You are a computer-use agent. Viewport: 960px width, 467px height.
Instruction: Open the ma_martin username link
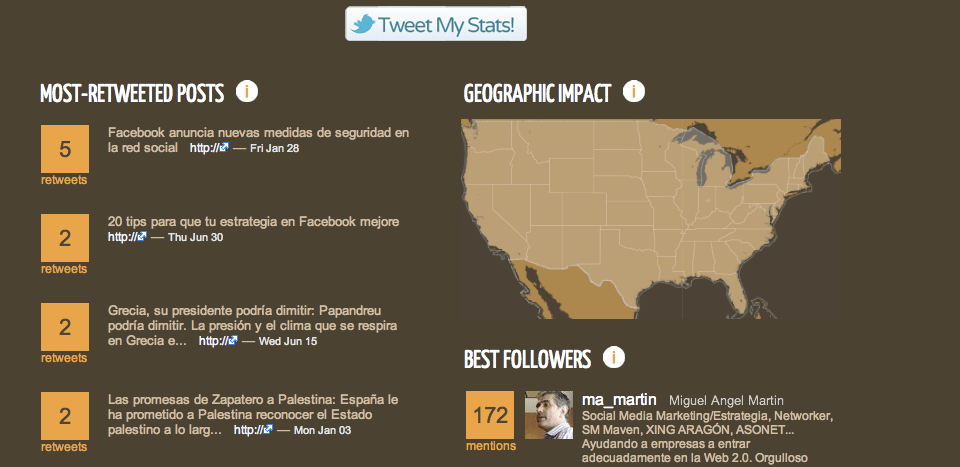[619, 400]
